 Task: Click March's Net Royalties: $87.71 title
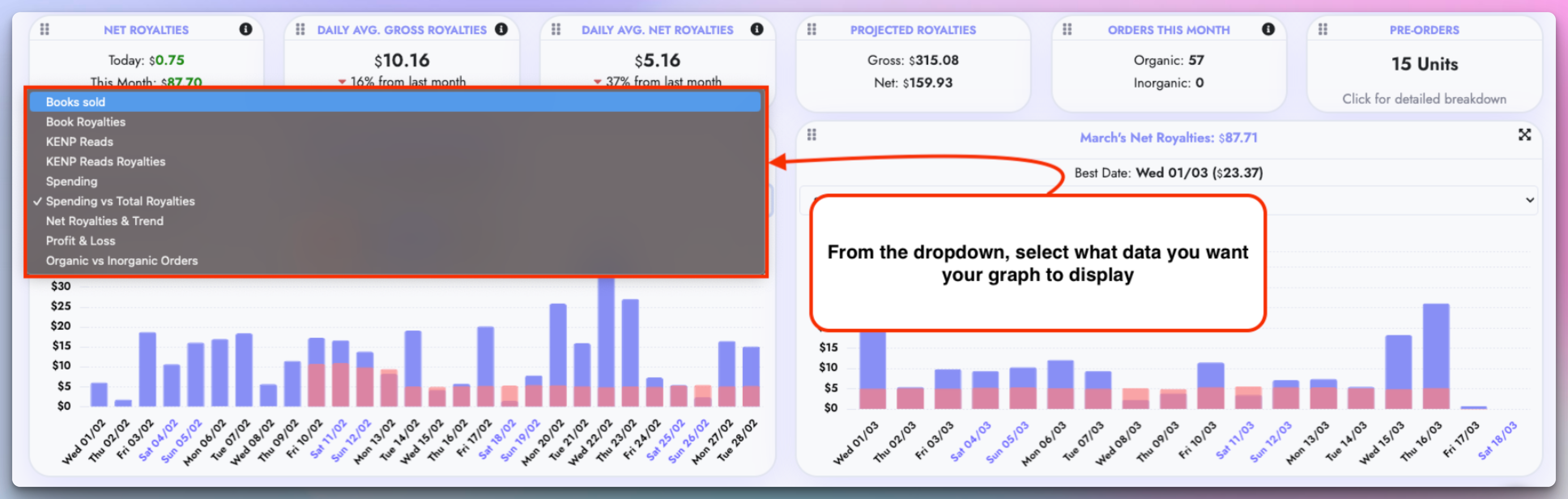point(1168,138)
